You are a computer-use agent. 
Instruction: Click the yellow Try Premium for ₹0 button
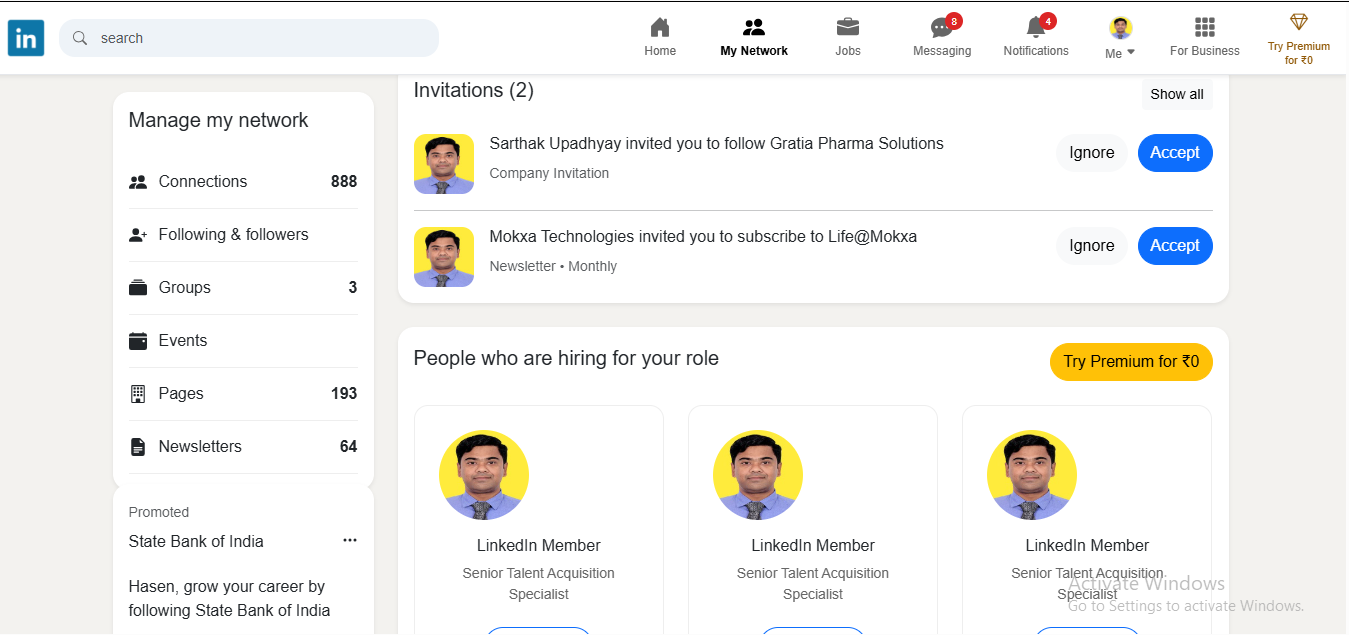pos(1131,362)
